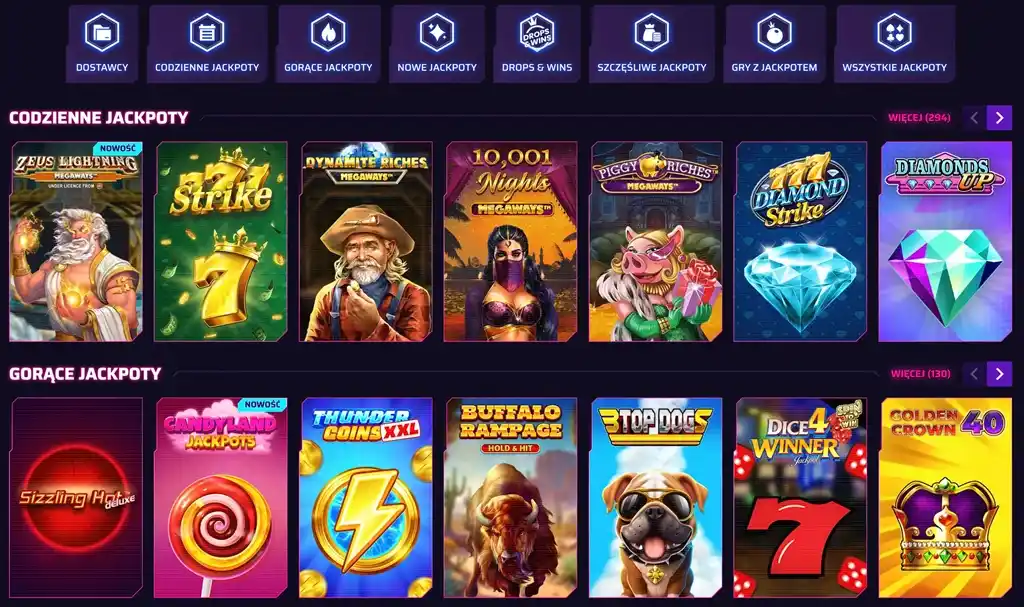Select the Codzienne Jackpoty calendar icon
Image resolution: width=1024 pixels, height=607 pixels.
pyautogui.click(x=207, y=32)
